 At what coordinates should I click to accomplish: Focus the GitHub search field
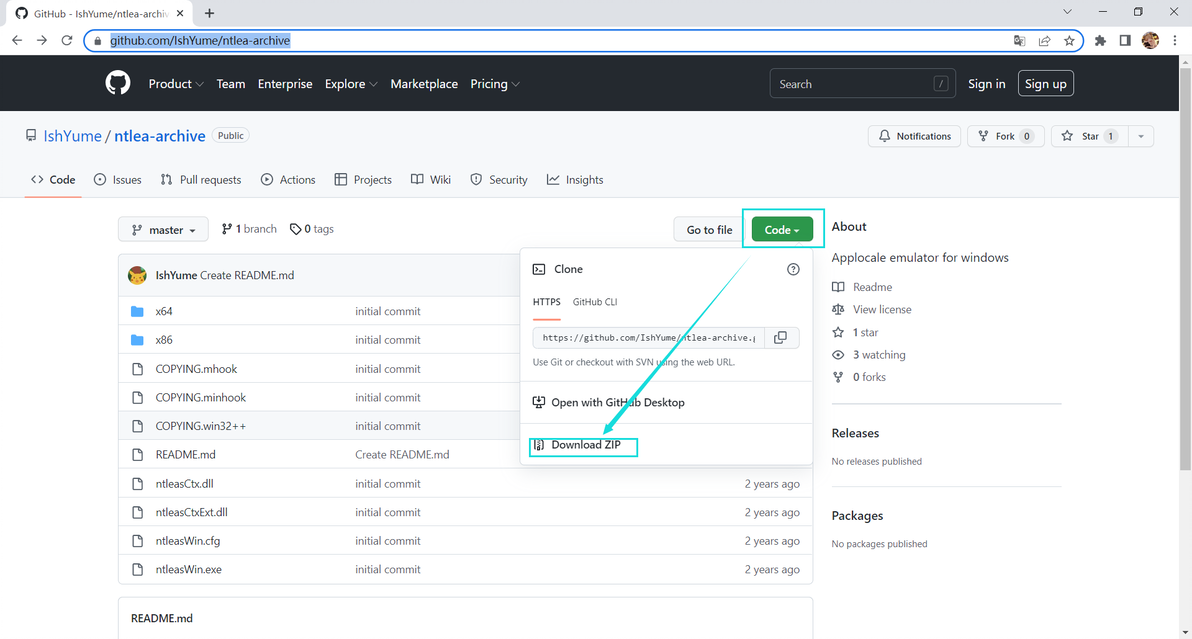click(x=862, y=84)
